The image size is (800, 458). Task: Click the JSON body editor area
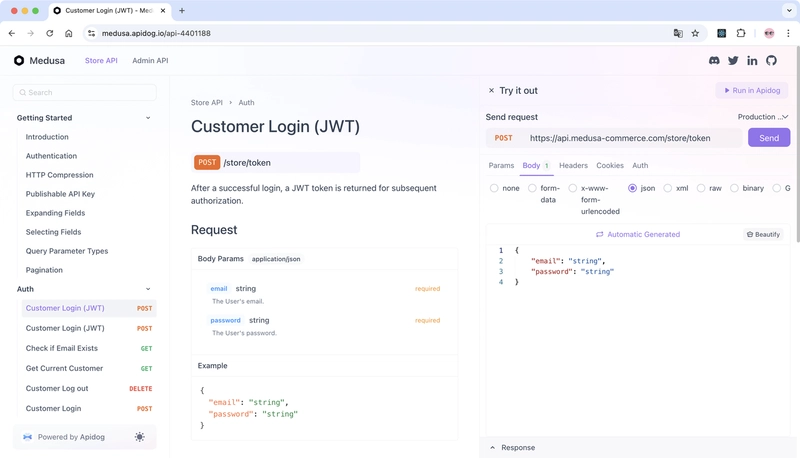pyautogui.click(x=638, y=339)
